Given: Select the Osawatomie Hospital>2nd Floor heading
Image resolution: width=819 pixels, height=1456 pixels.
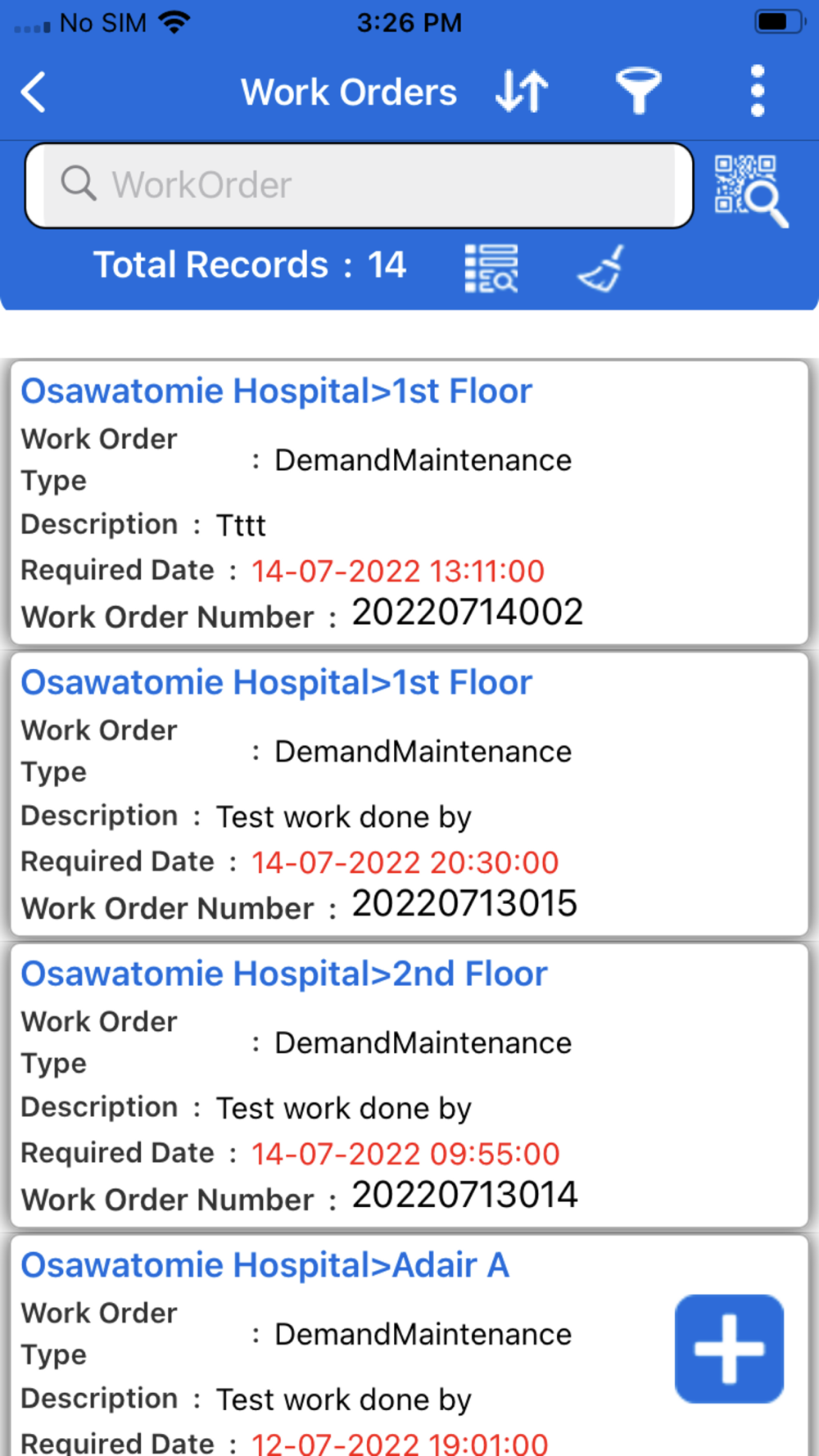Looking at the screenshot, I should coord(283,974).
